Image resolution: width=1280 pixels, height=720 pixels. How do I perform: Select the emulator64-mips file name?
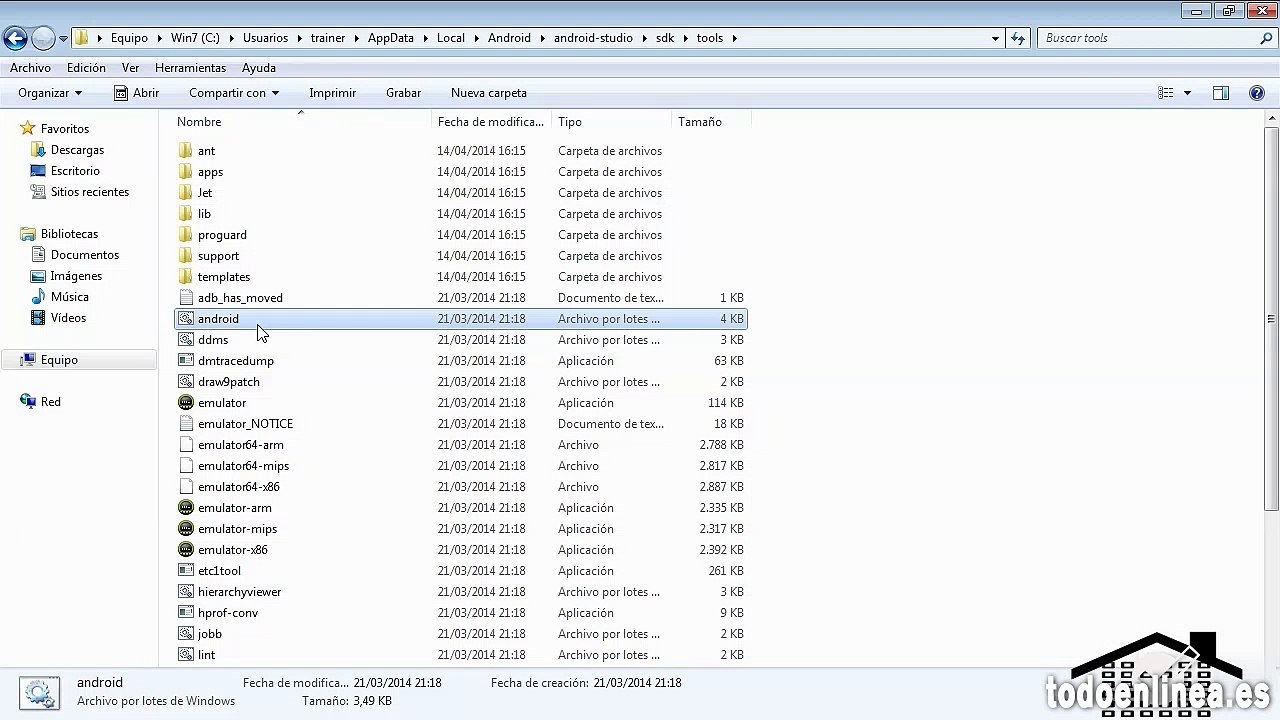(243, 466)
